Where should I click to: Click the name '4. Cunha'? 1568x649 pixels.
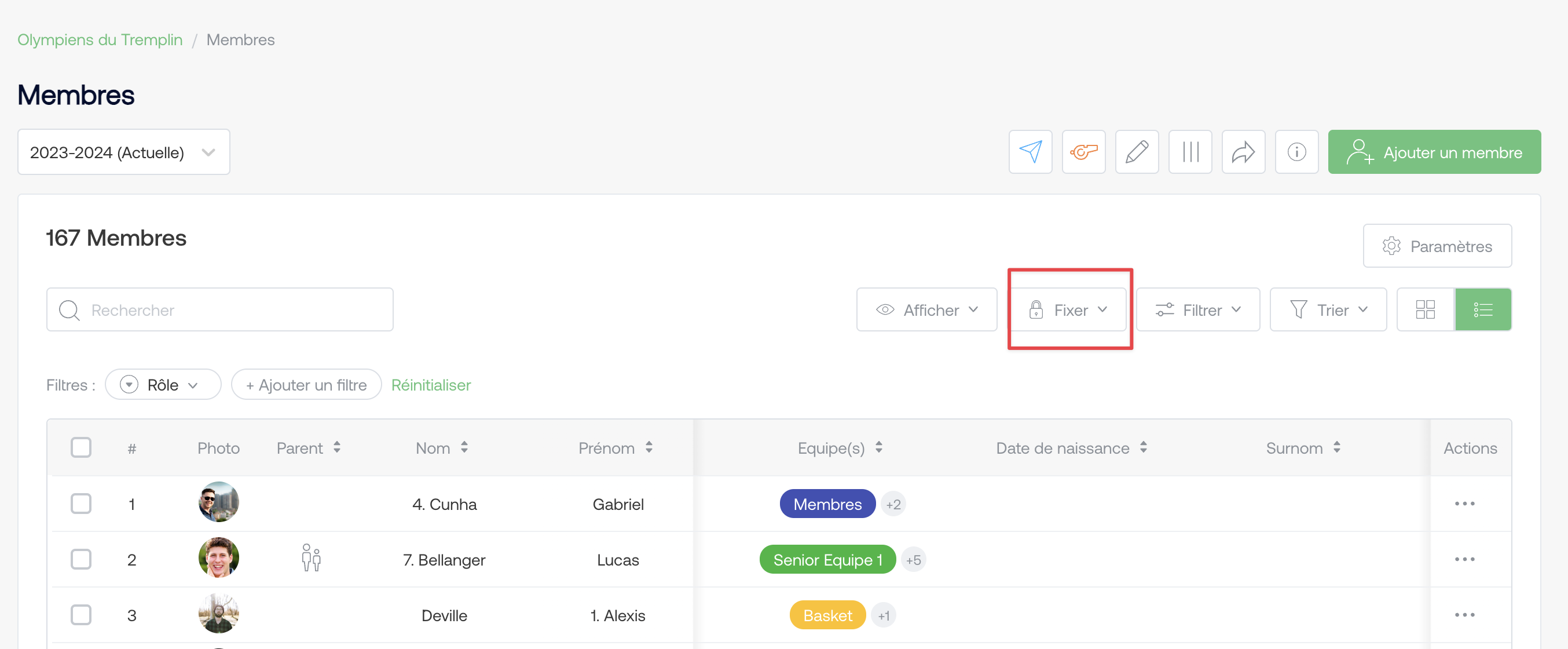click(x=444, y=504)
